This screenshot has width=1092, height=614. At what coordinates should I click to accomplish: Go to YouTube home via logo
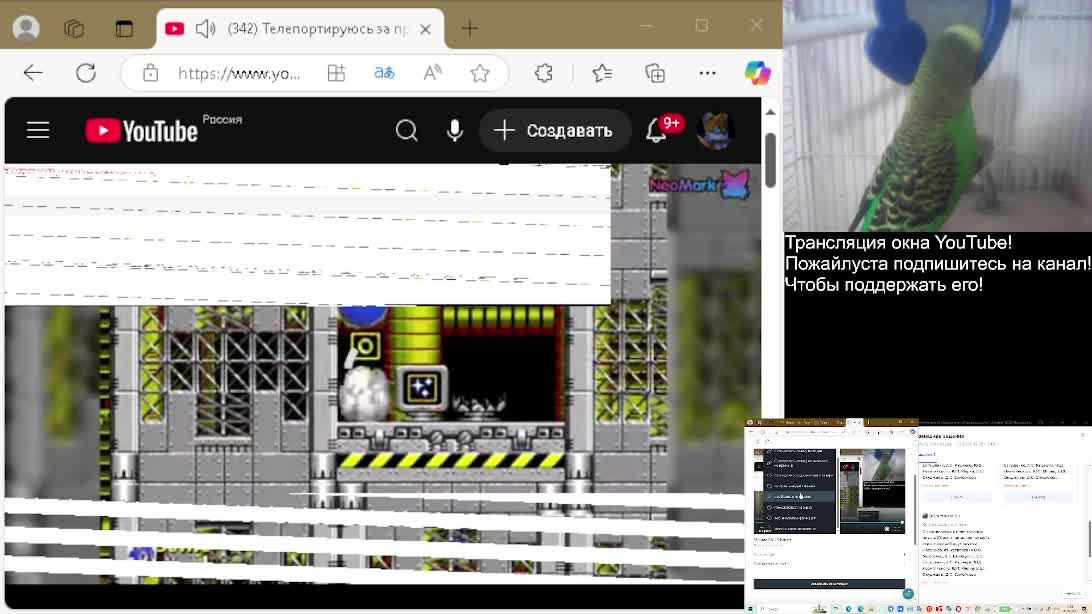141,131
